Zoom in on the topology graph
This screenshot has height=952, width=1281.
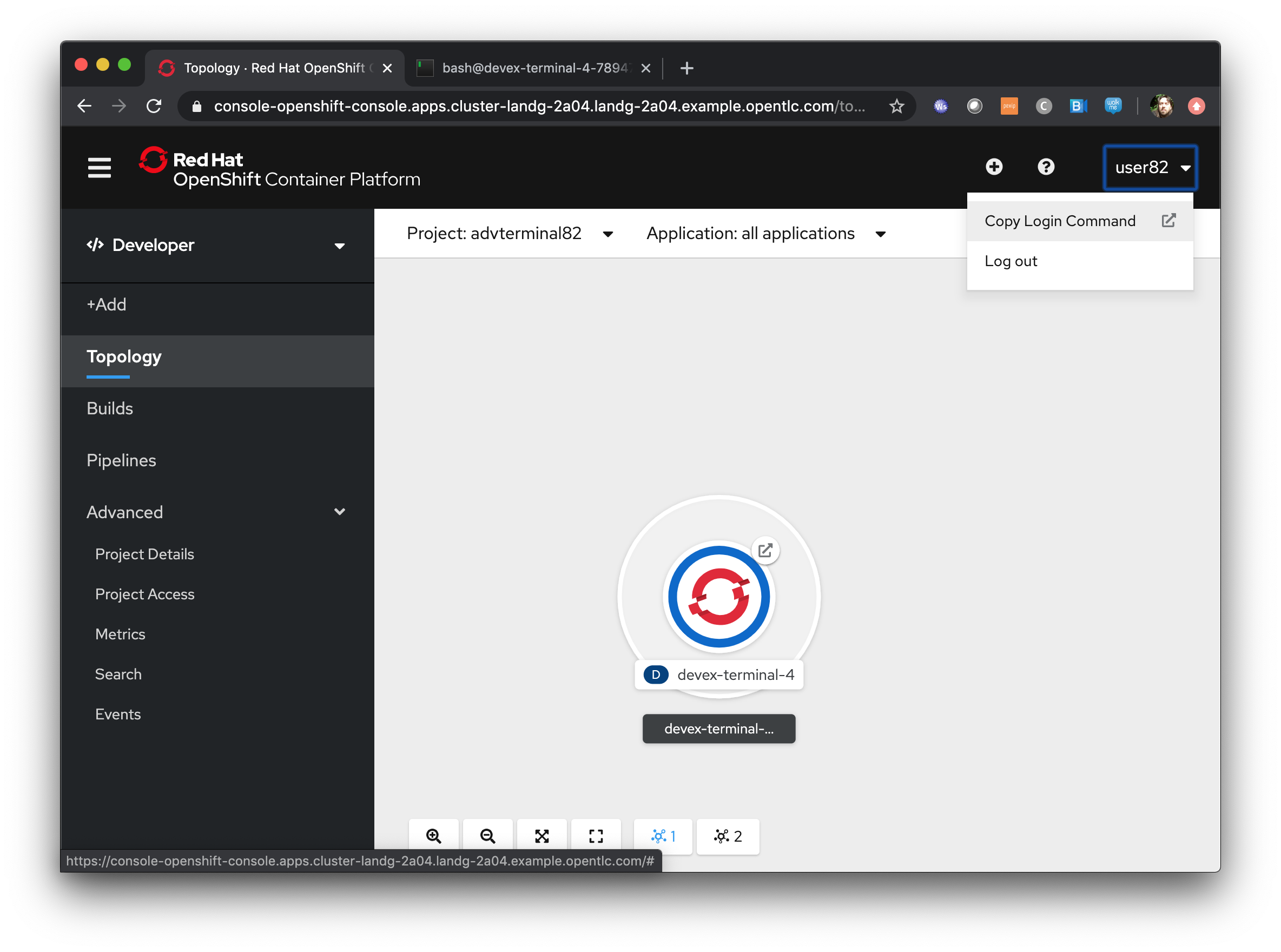(x=433, y=836)
